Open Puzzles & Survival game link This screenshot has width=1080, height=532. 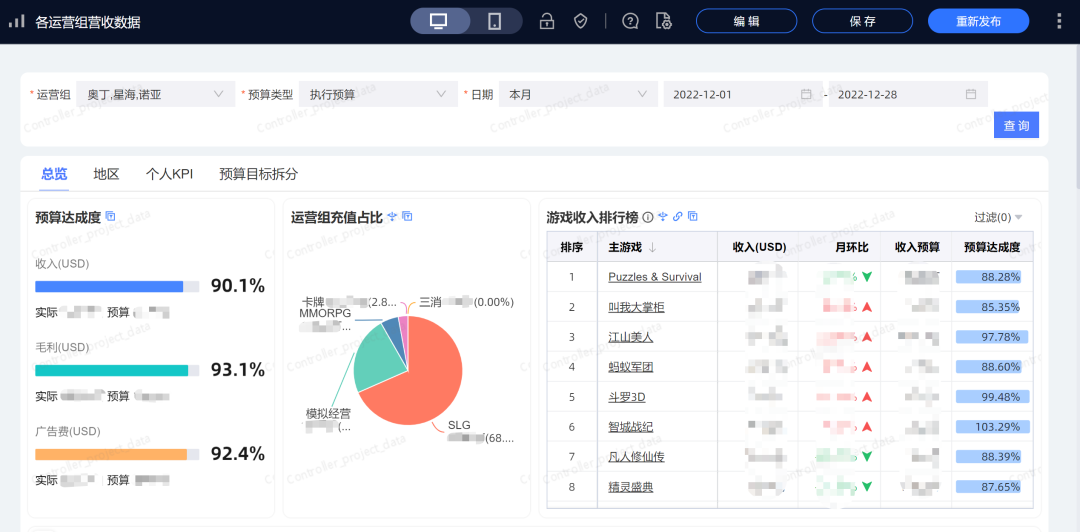(654, 277)
